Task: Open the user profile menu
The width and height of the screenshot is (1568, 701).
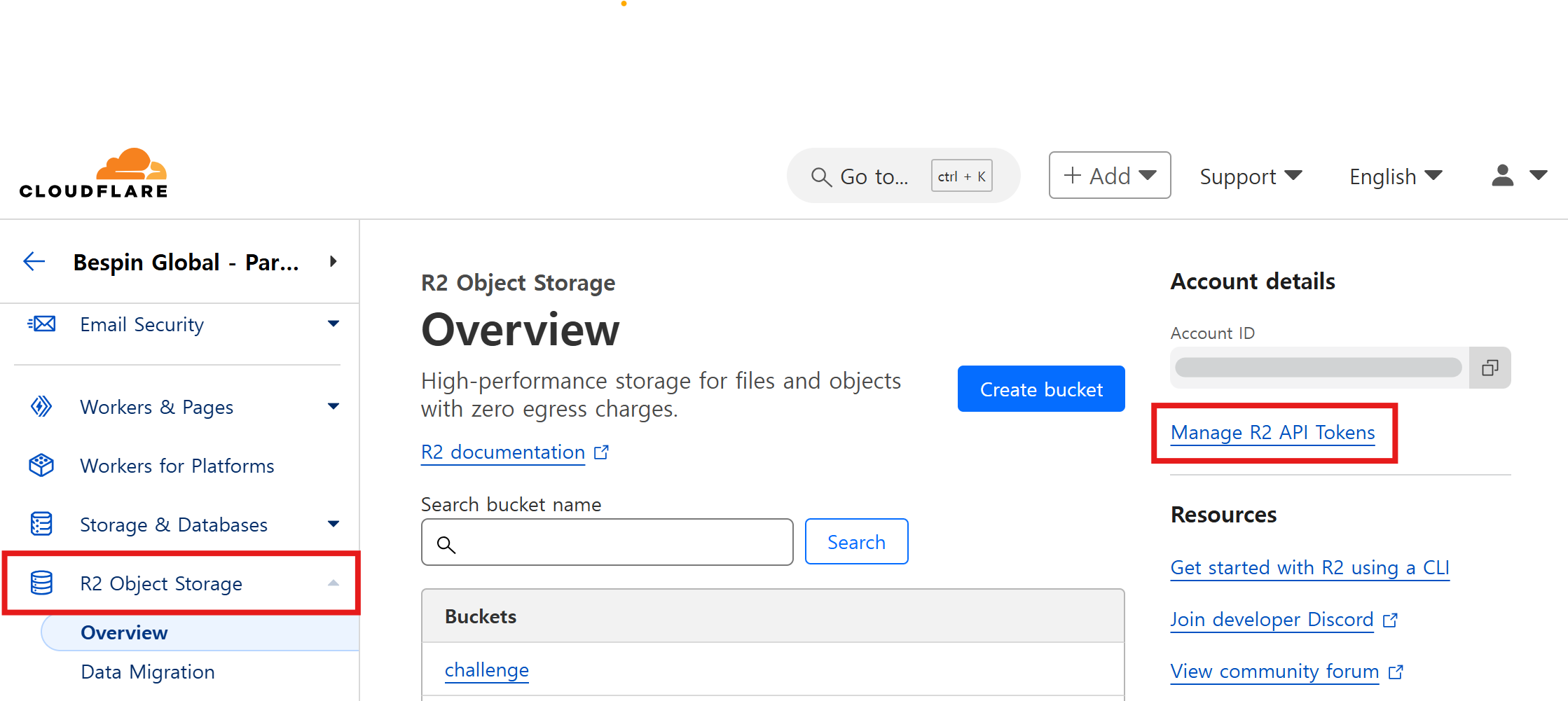Action: coord(1518,176)
